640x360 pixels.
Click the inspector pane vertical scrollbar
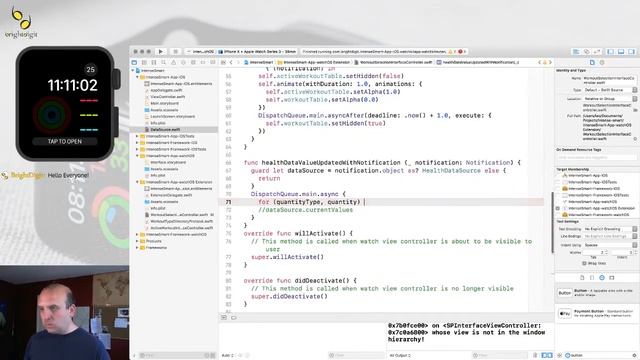click(x=553, y=222)
